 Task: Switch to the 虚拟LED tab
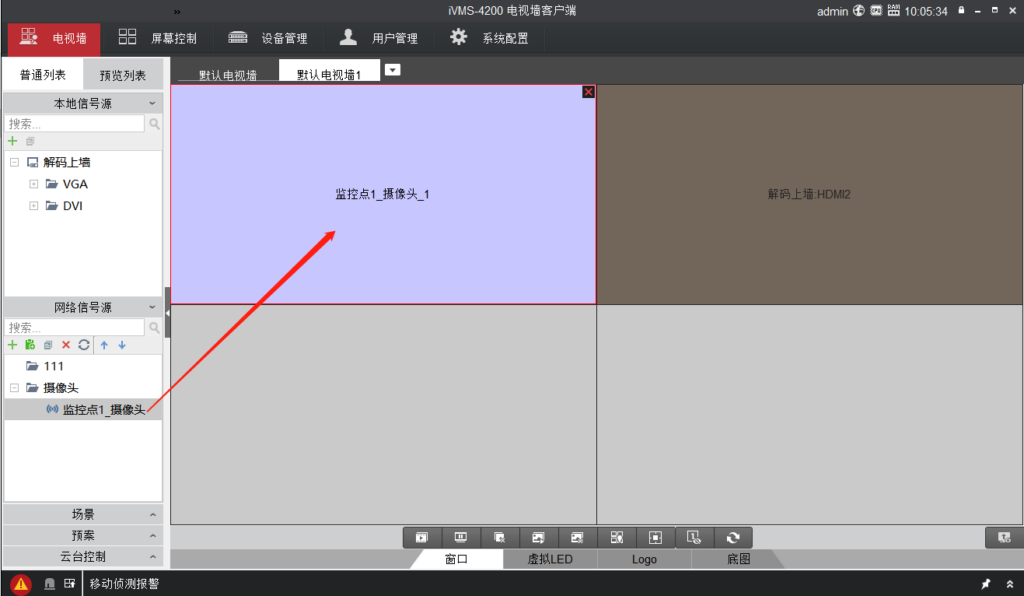pos(550,559)
